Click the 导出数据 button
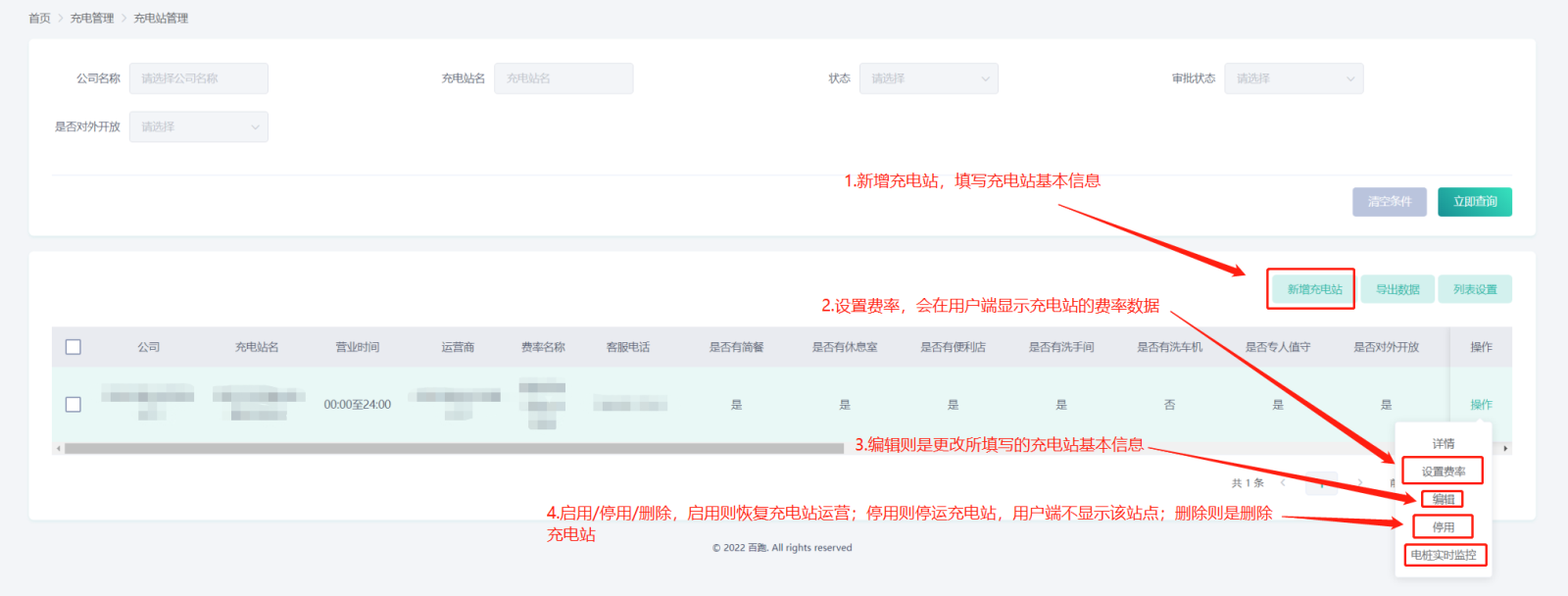This screenshot has width=1568, height=596. 1396,289
